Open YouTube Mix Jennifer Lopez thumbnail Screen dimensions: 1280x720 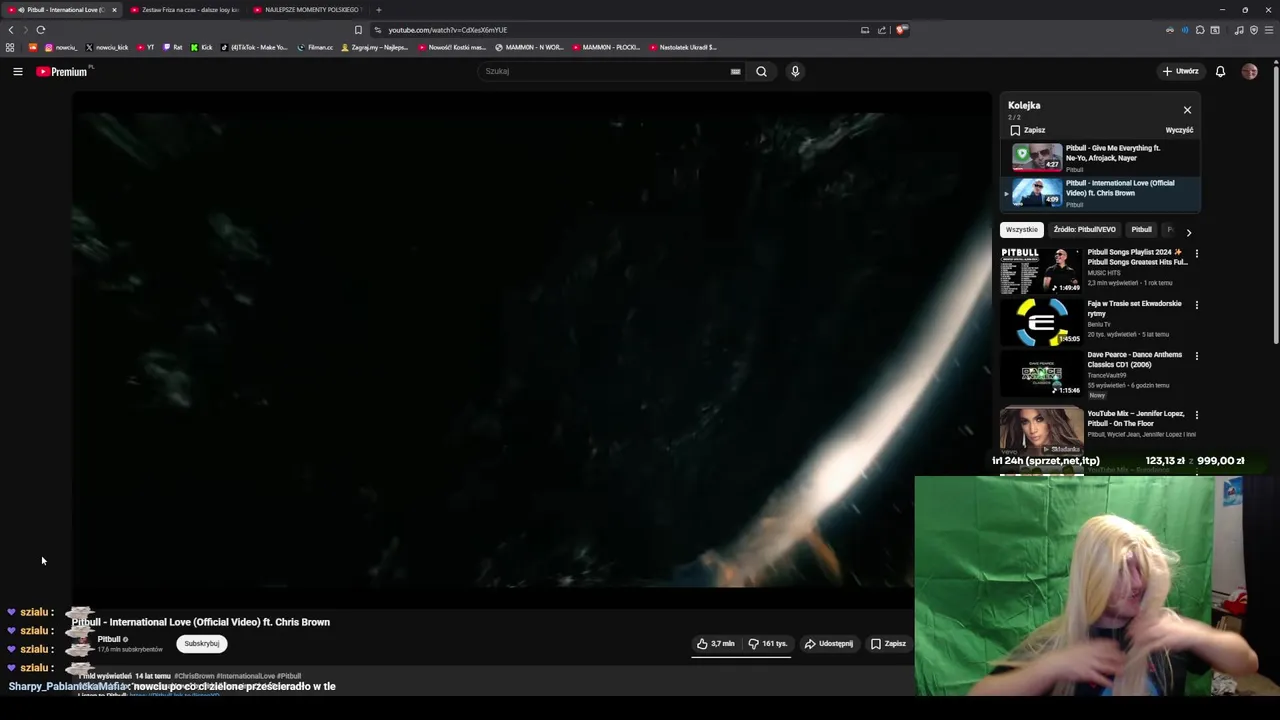[1041, 430]
